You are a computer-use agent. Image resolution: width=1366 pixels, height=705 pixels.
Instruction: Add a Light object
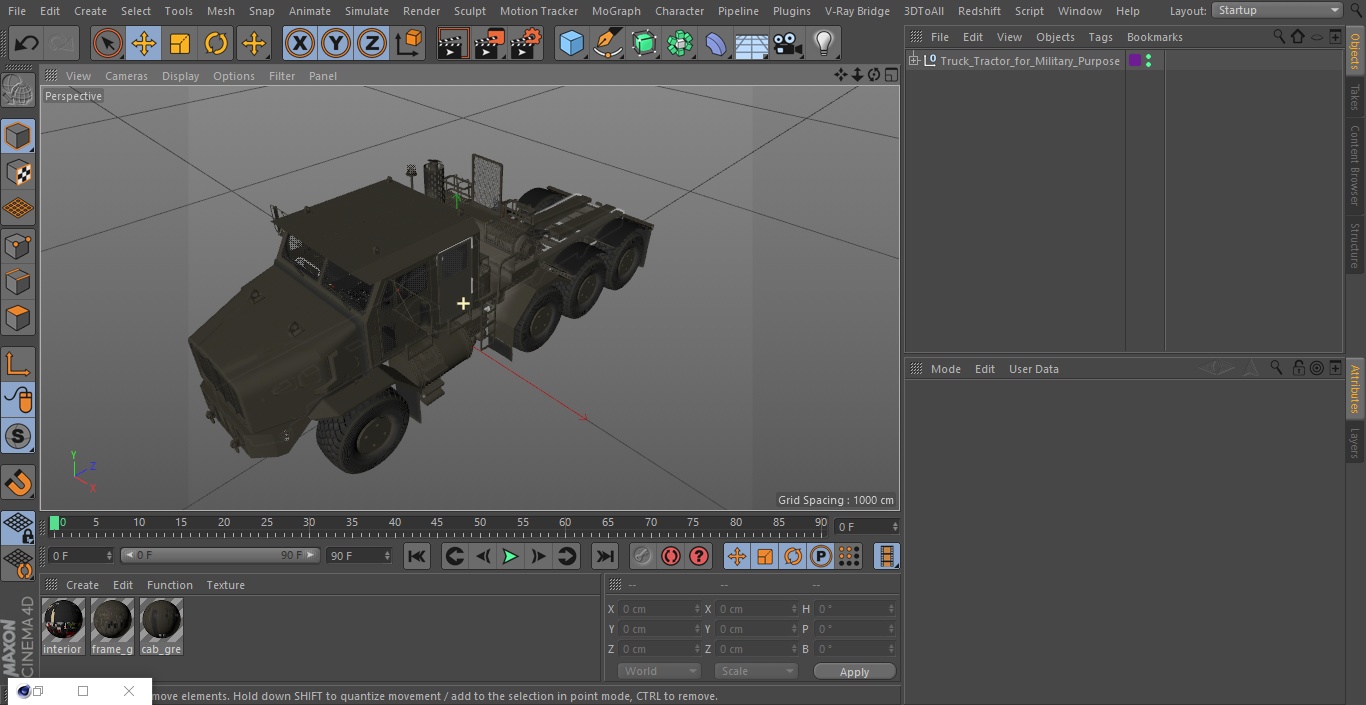[x=823, y=43]
